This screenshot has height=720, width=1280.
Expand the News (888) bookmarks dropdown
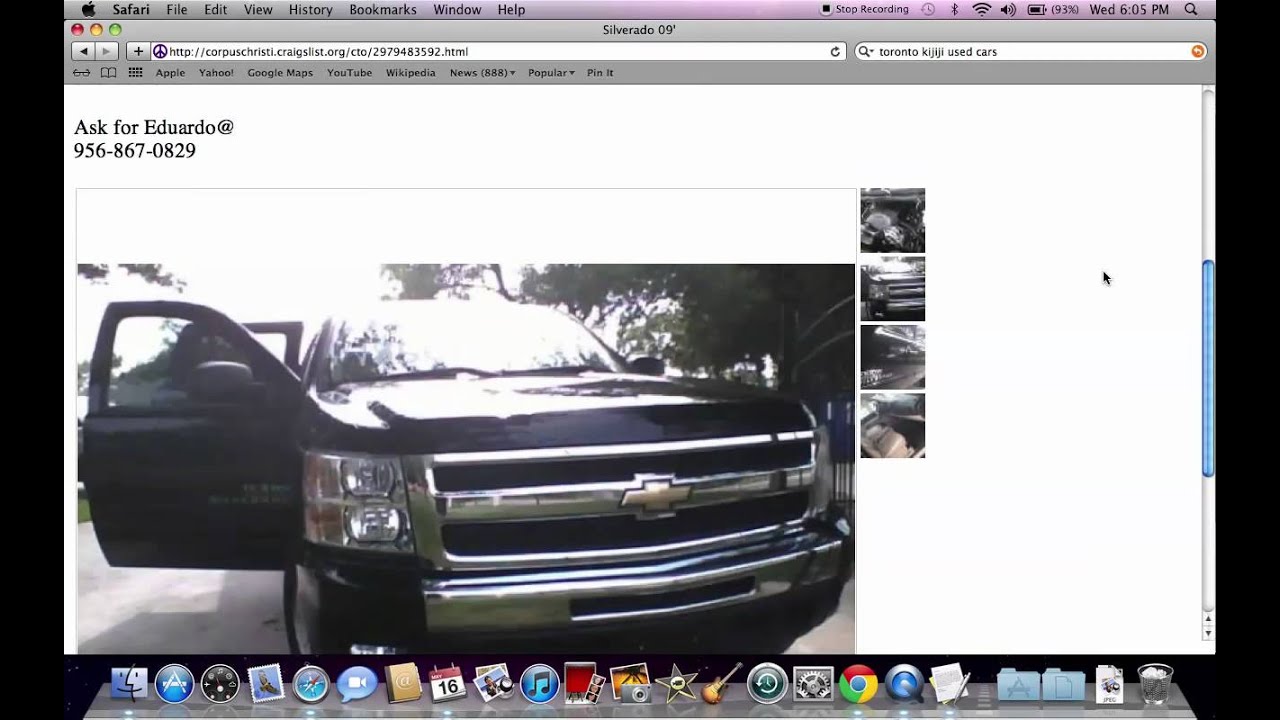pos(480,72)
